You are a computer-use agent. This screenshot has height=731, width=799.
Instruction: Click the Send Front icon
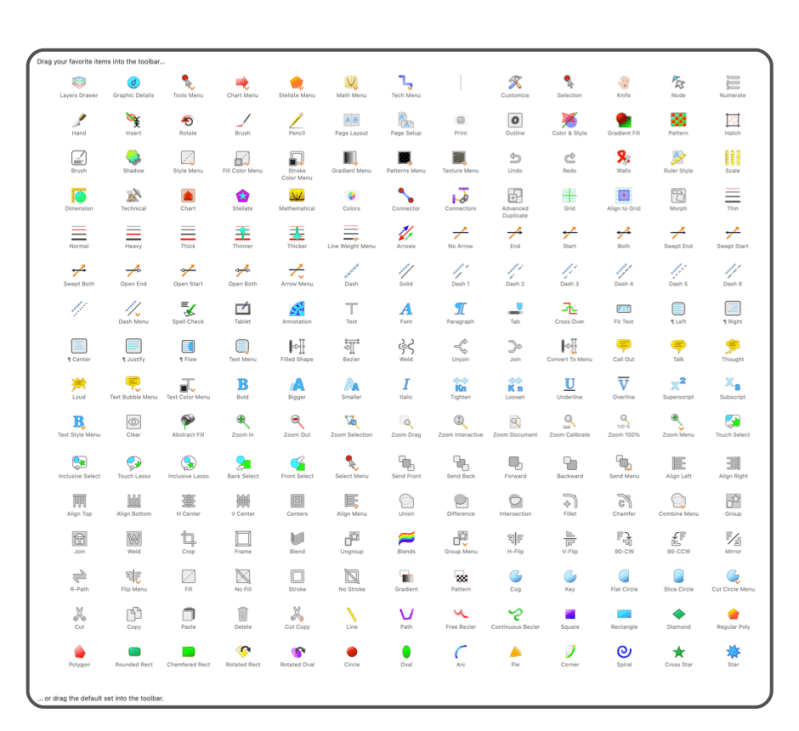click(406, 463)
